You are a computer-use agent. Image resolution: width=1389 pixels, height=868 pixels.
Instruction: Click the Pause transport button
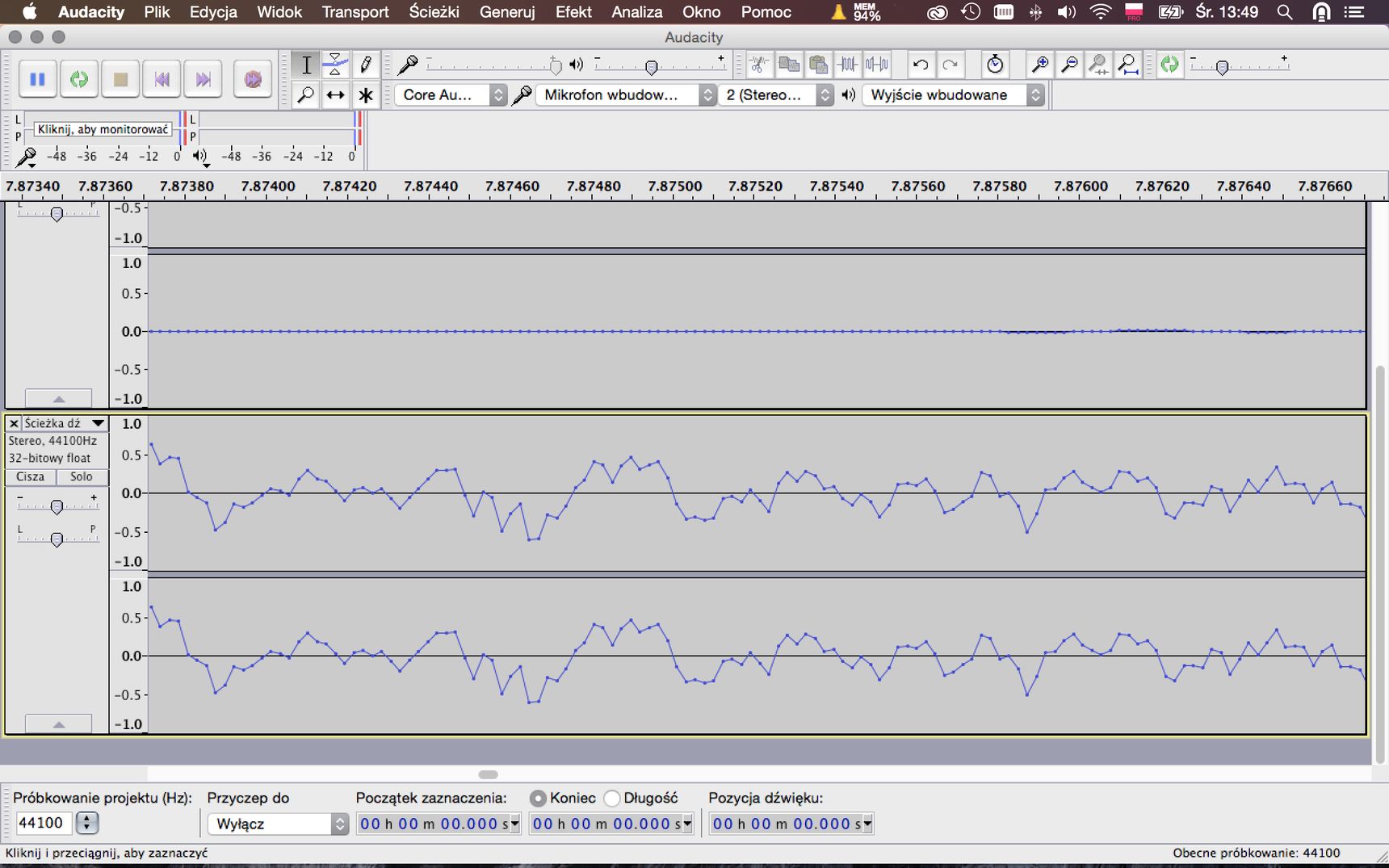pos(37,79)
